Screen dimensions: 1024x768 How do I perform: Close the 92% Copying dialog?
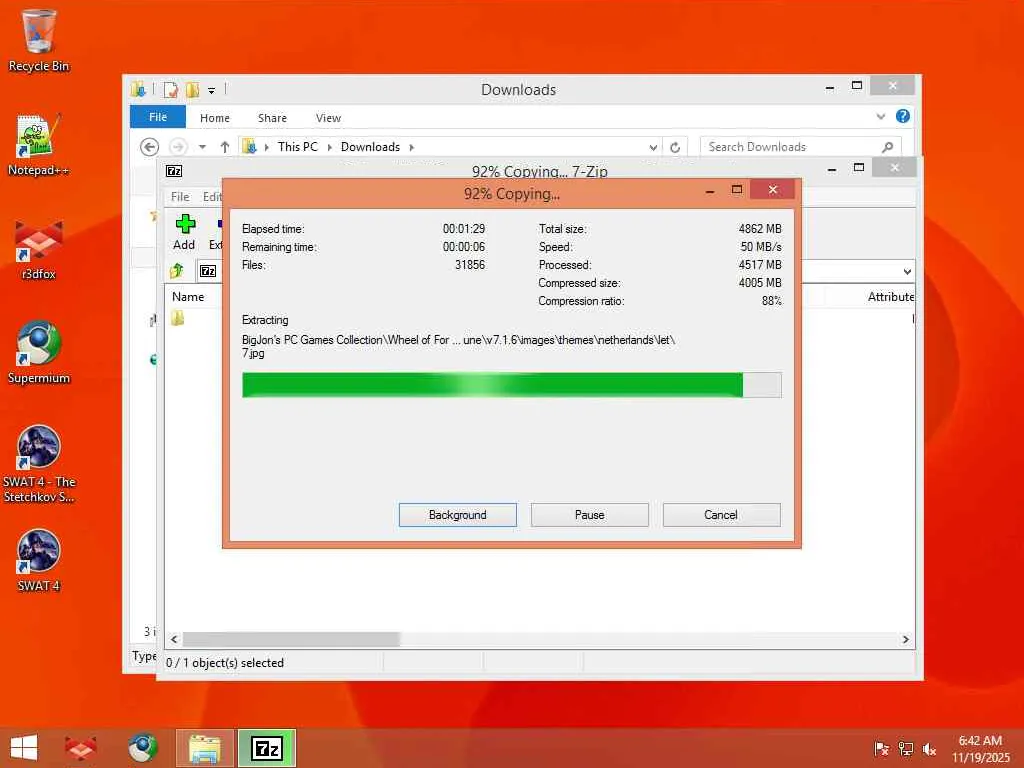[x=773, y=189]
